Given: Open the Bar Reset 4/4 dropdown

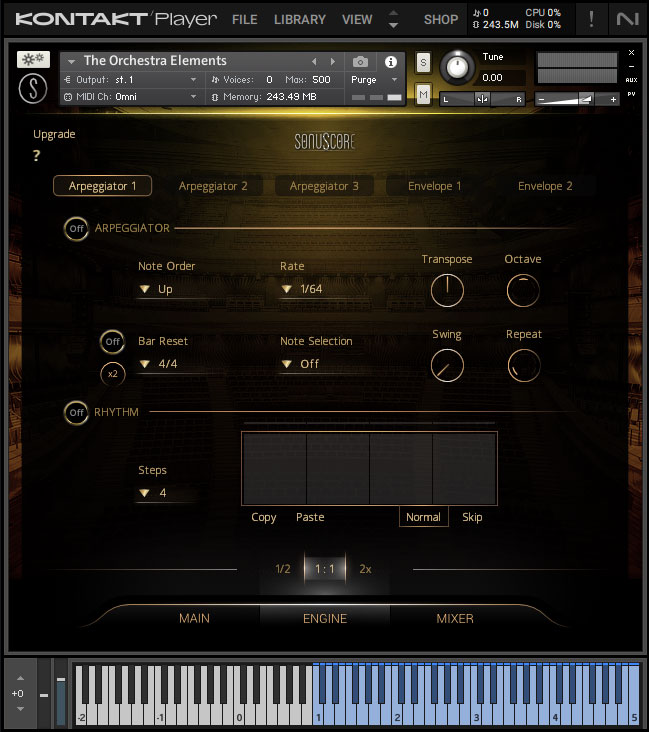Looking at the screenshot, I should click(173, 364).
